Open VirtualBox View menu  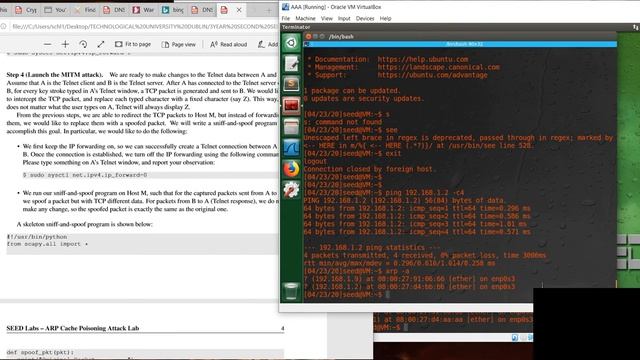[327, 18]
